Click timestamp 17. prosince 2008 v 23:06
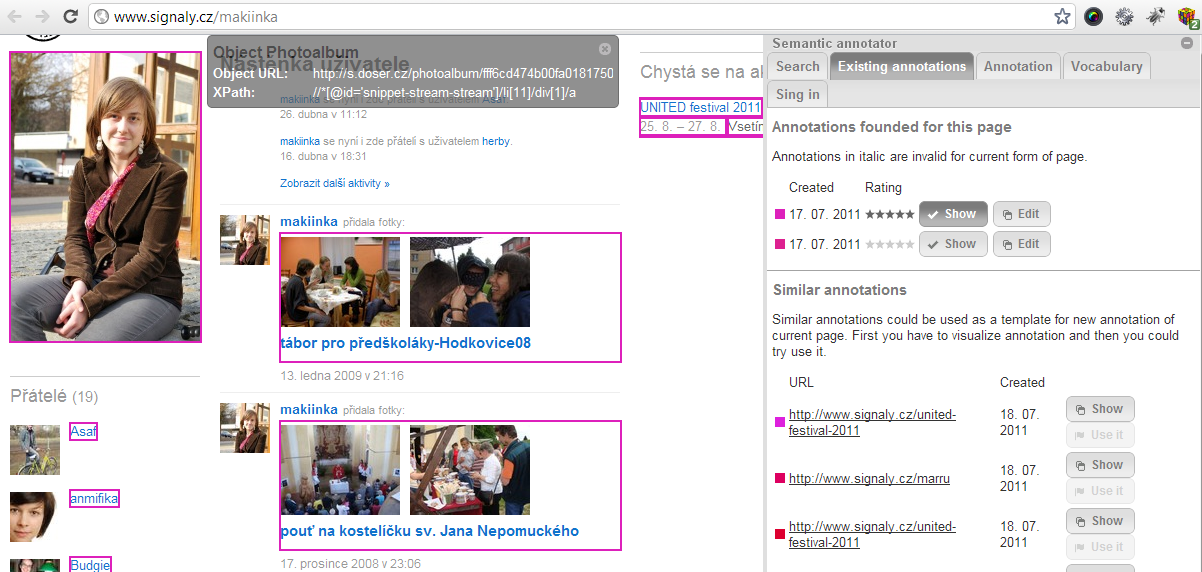Image resolution: width=1202 pixels, height=572 pixels. [350, 563]
